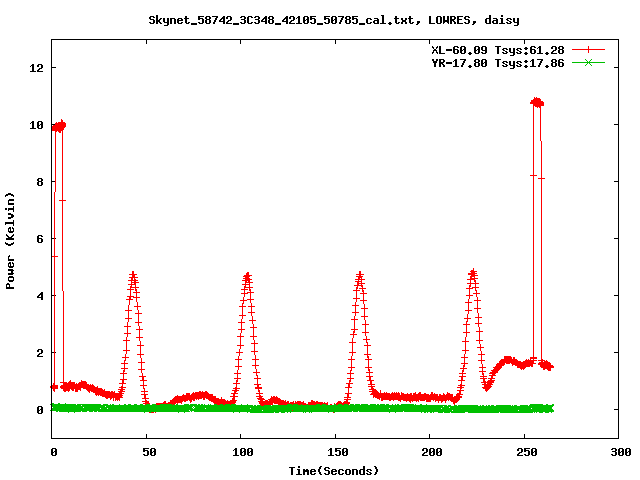The height and width of the screenshot is (480, 640).
Task: Click the y-axis tick label 12
Action: (36, 68)
